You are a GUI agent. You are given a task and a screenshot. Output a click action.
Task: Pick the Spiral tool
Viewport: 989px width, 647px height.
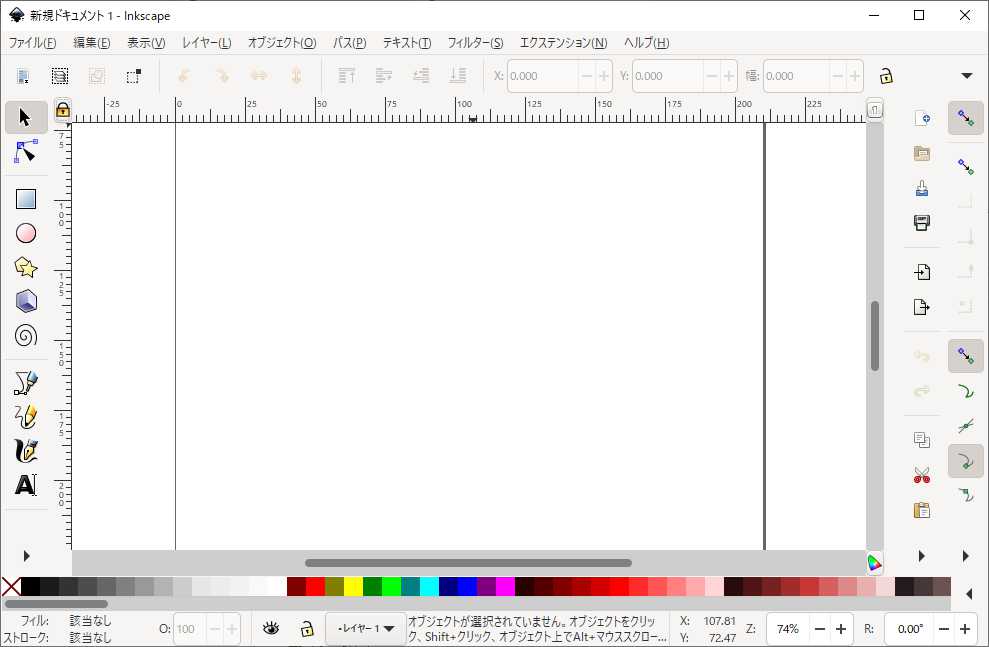(x=24, y=335)
